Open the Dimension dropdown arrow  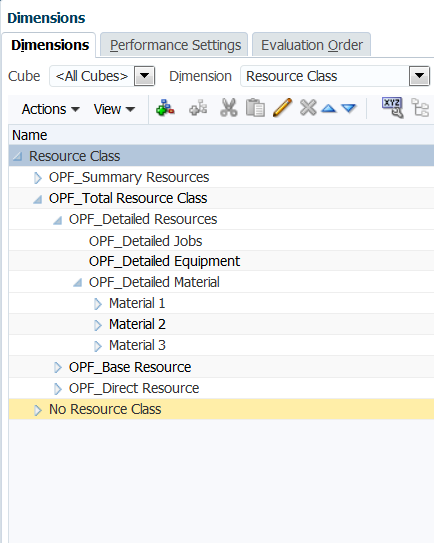coord(419,76)
